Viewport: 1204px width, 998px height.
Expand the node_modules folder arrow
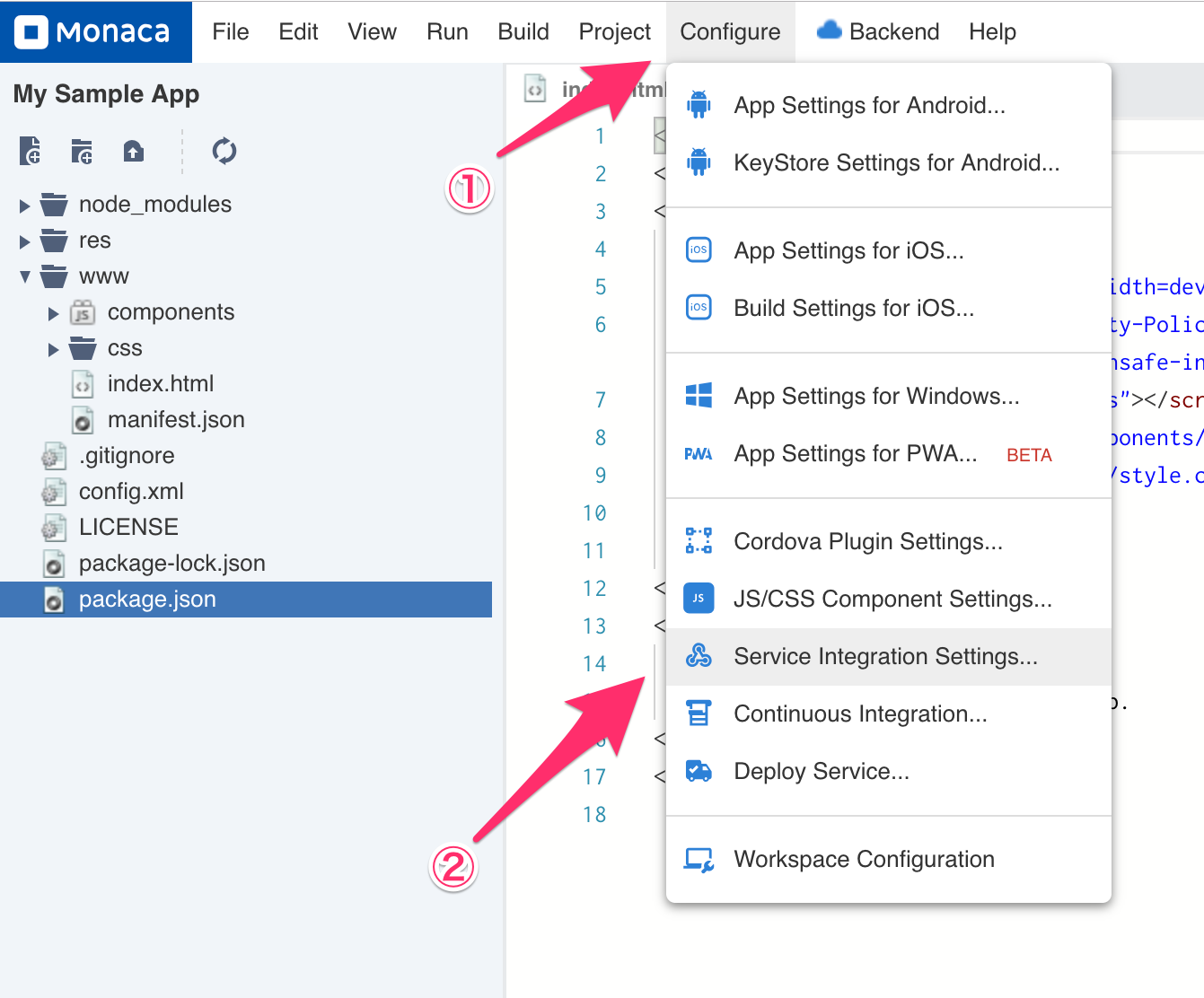25,206
